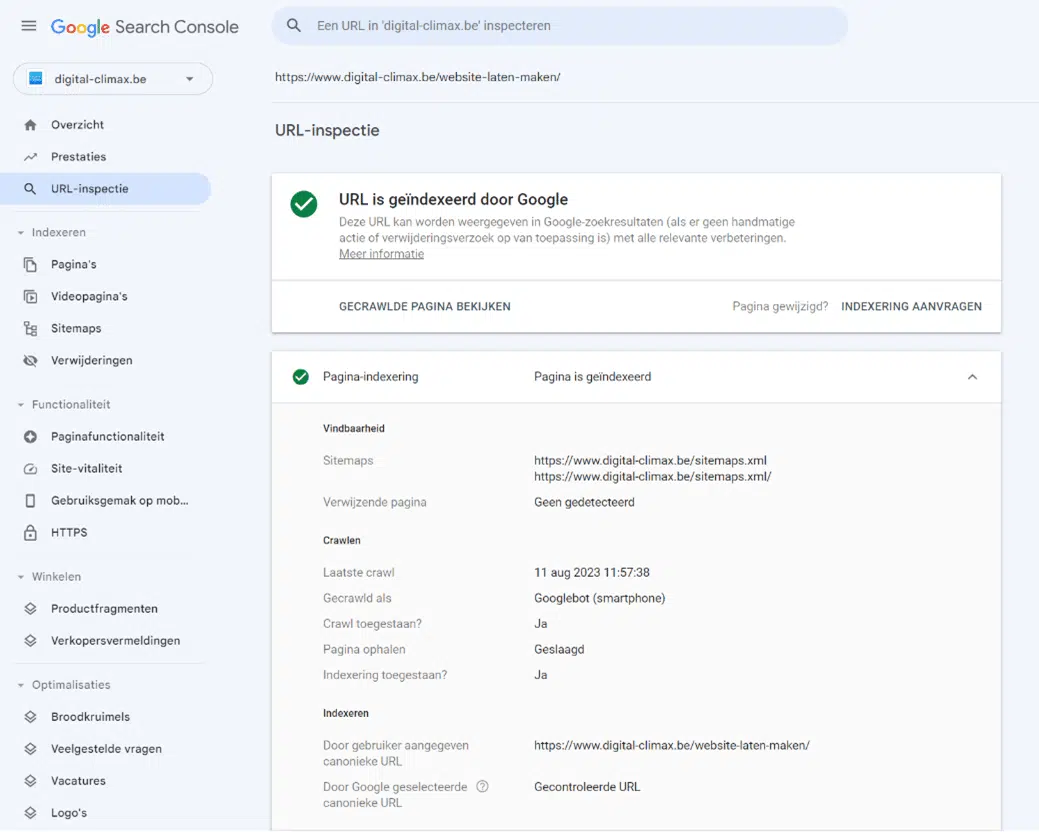
Task: Focus the URL inspection search field
Action: click(x=560, y=26)
